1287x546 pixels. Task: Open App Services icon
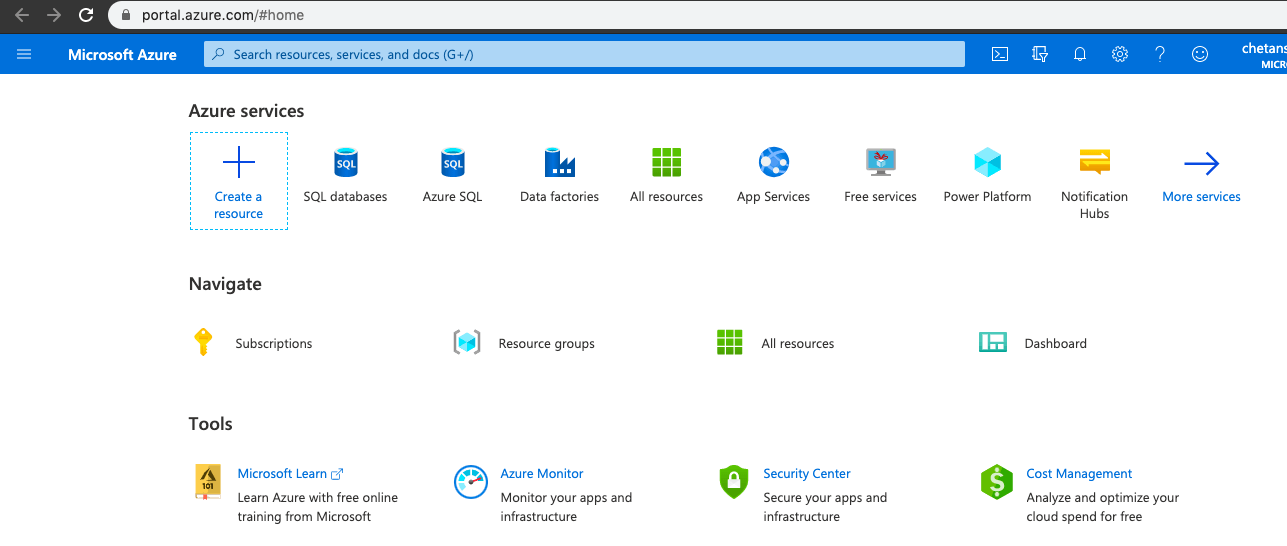(774, 162)
